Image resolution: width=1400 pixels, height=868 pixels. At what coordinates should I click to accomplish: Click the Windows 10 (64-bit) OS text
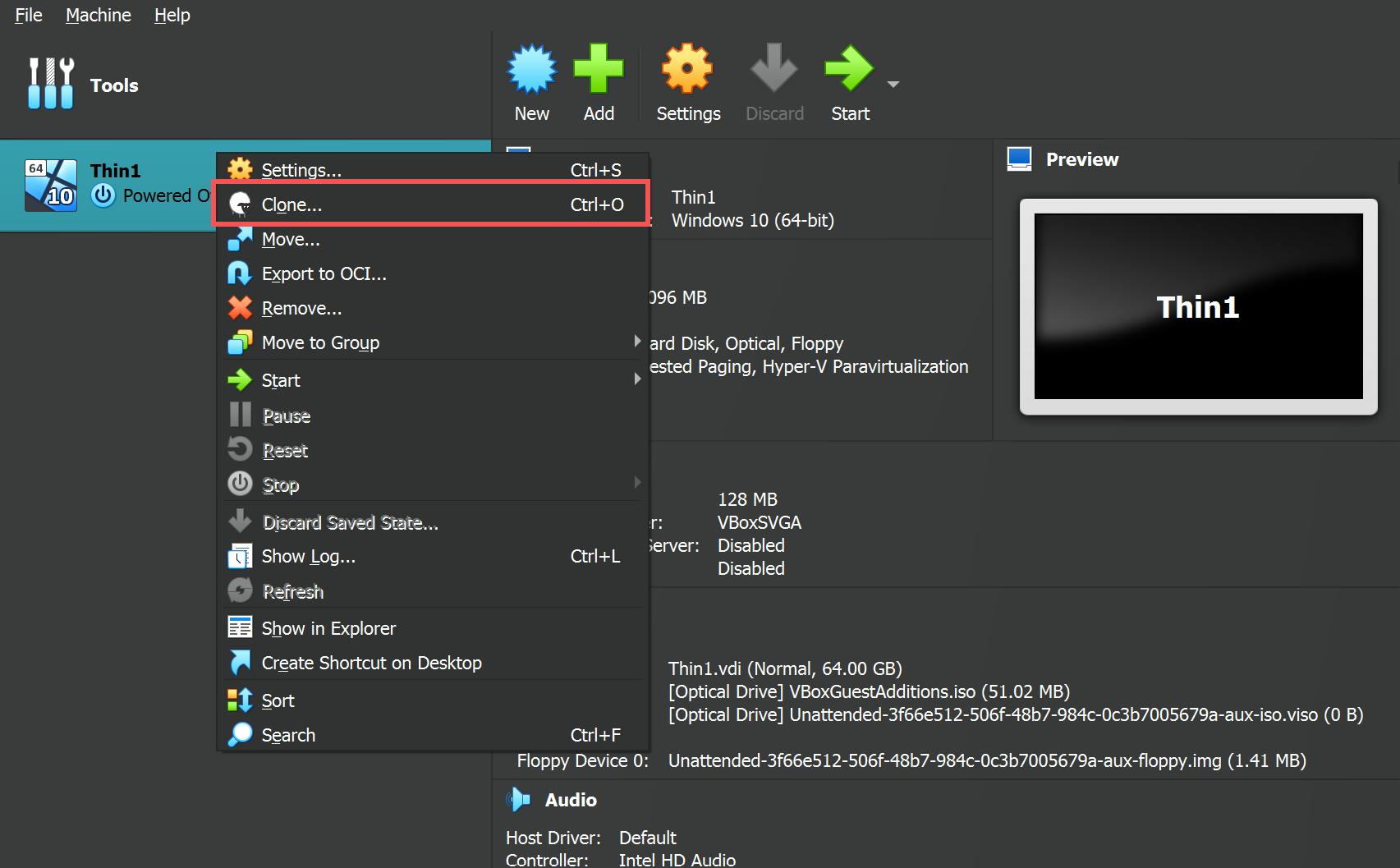click(753, 220)
